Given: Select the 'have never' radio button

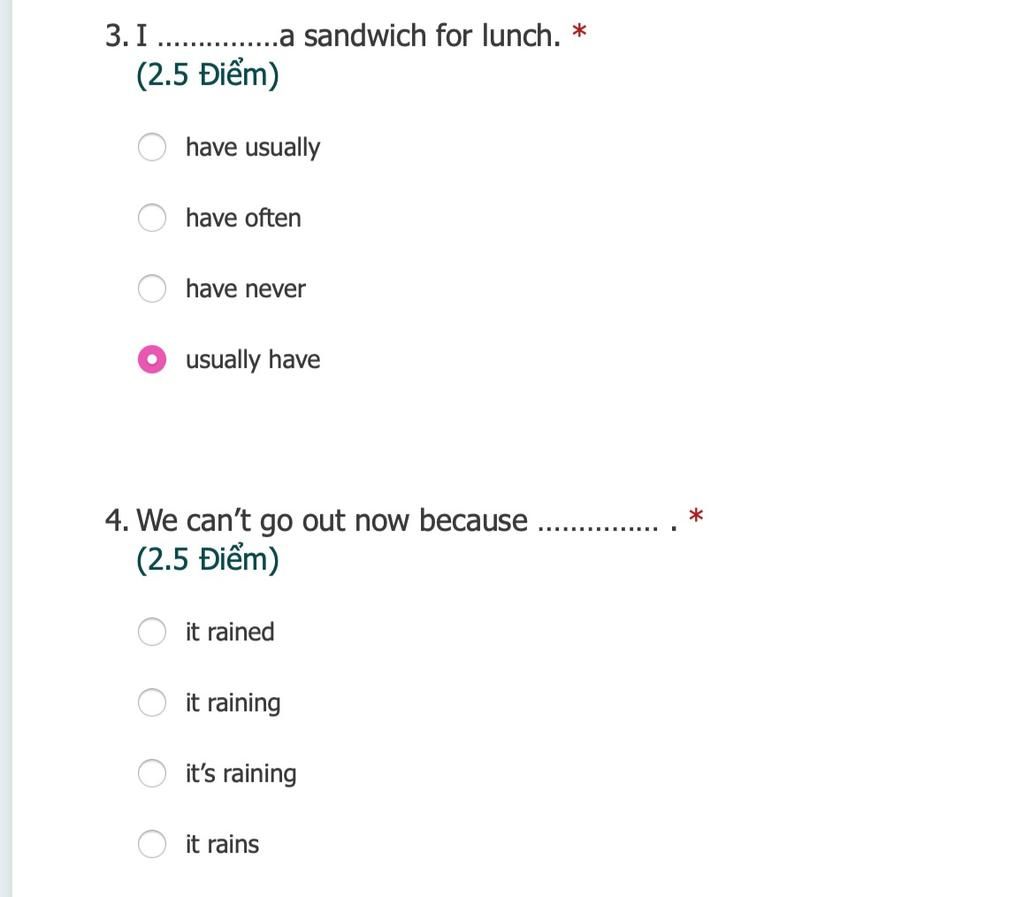Looking at the screenshot, I should click(152, 289).
